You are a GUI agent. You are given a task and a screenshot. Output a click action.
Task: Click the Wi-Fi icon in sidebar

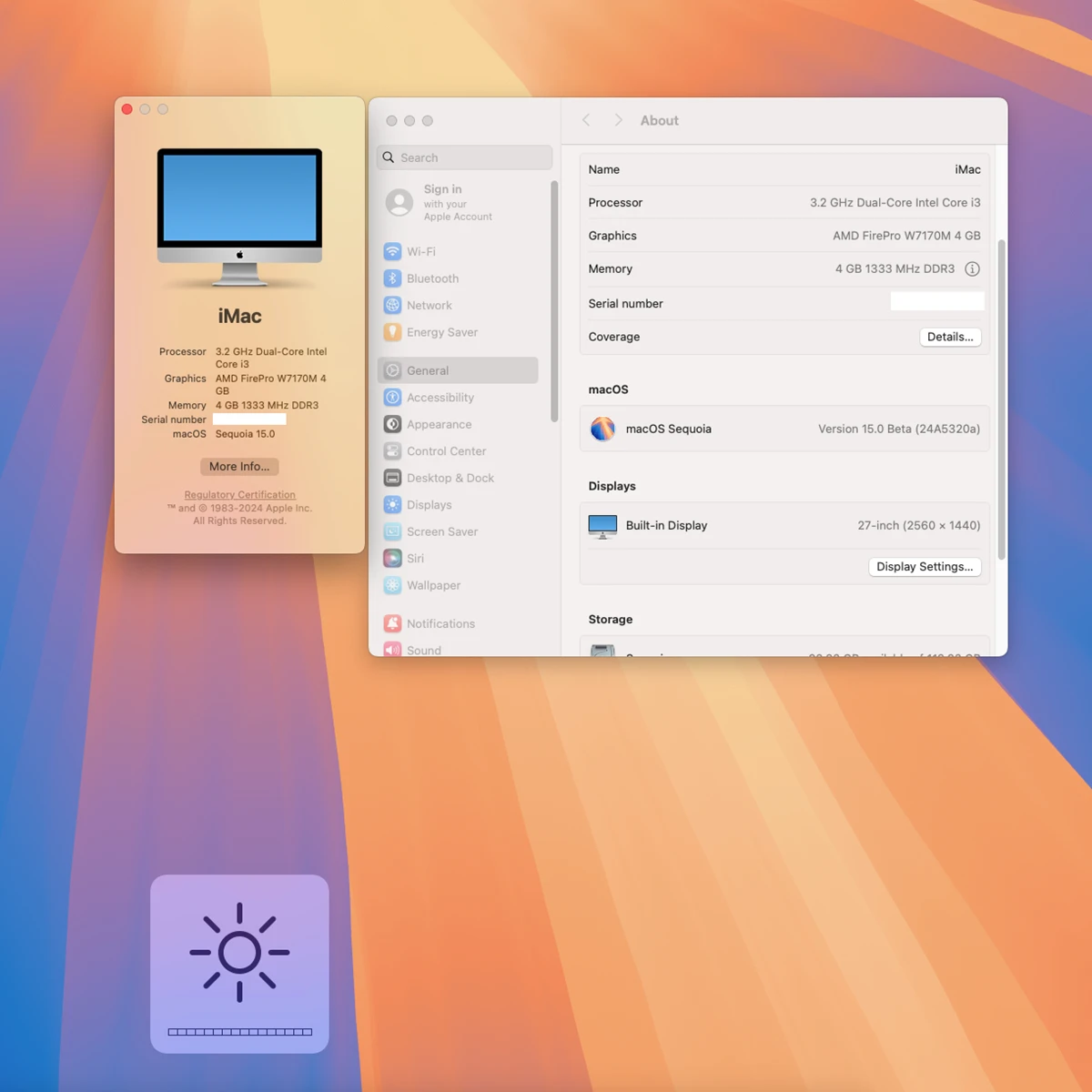392,251
